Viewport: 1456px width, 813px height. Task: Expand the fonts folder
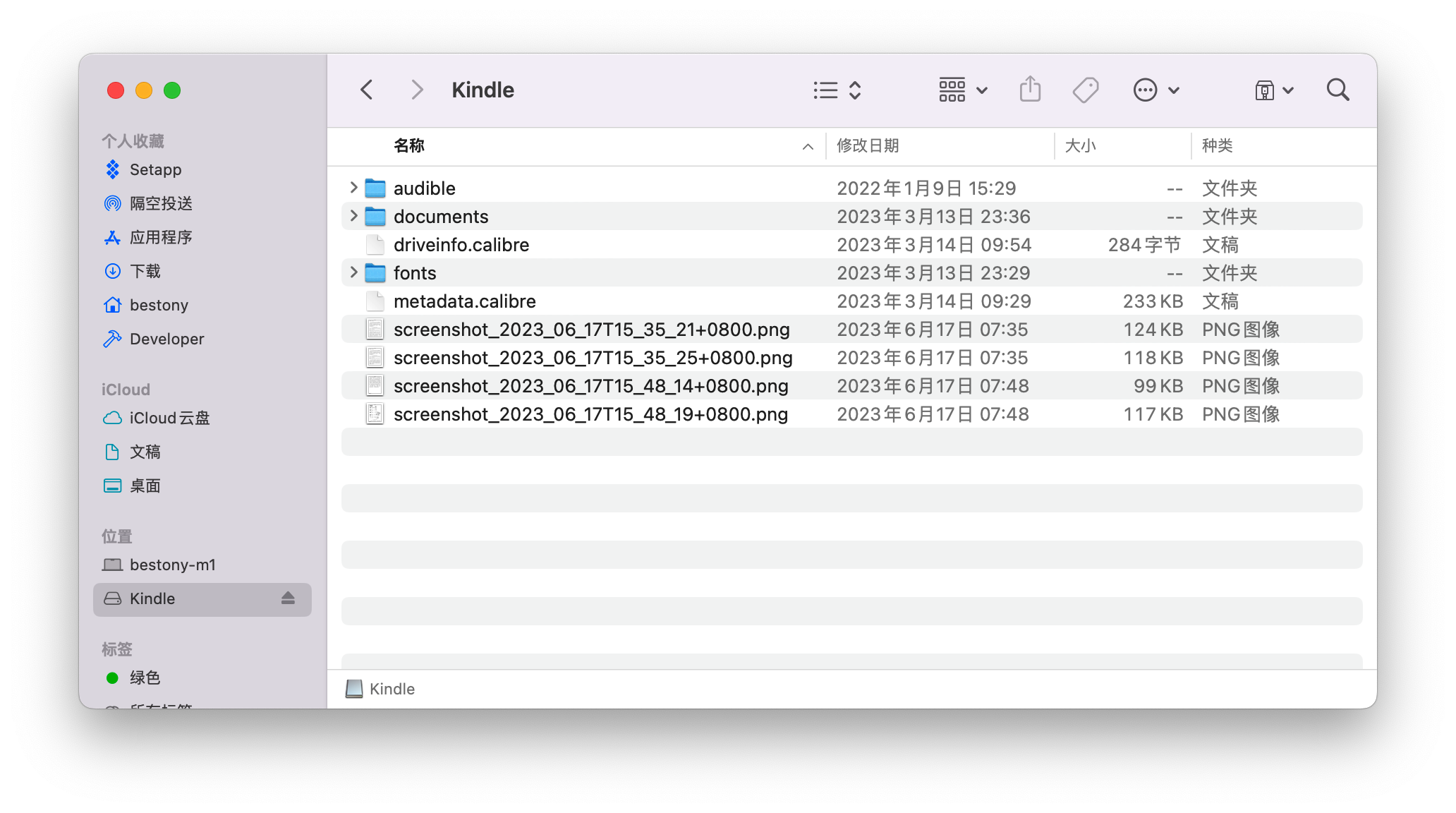pos(353,272)
